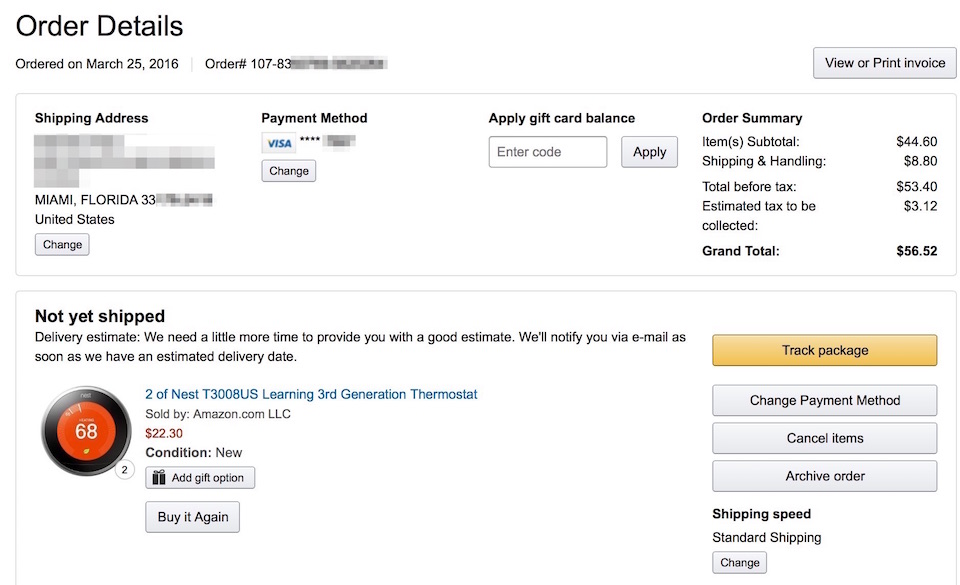Screen dimensions: 960x585
Task: Click the Change Payment Method button
Action: (824, 400)
